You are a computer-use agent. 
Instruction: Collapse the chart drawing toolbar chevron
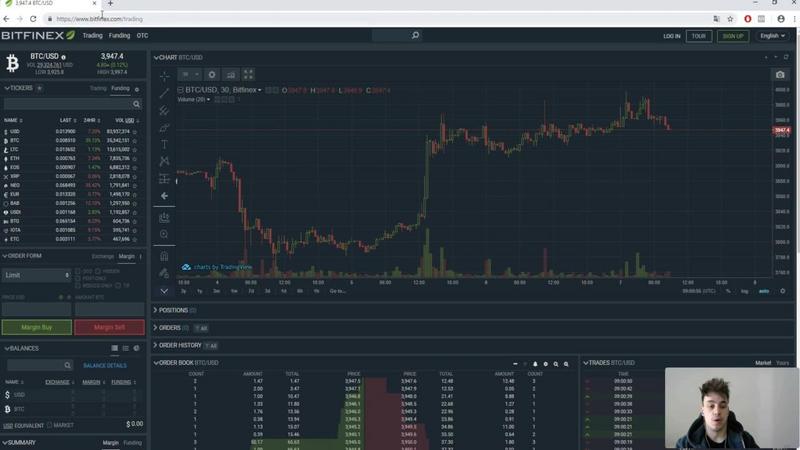[164, 291]
